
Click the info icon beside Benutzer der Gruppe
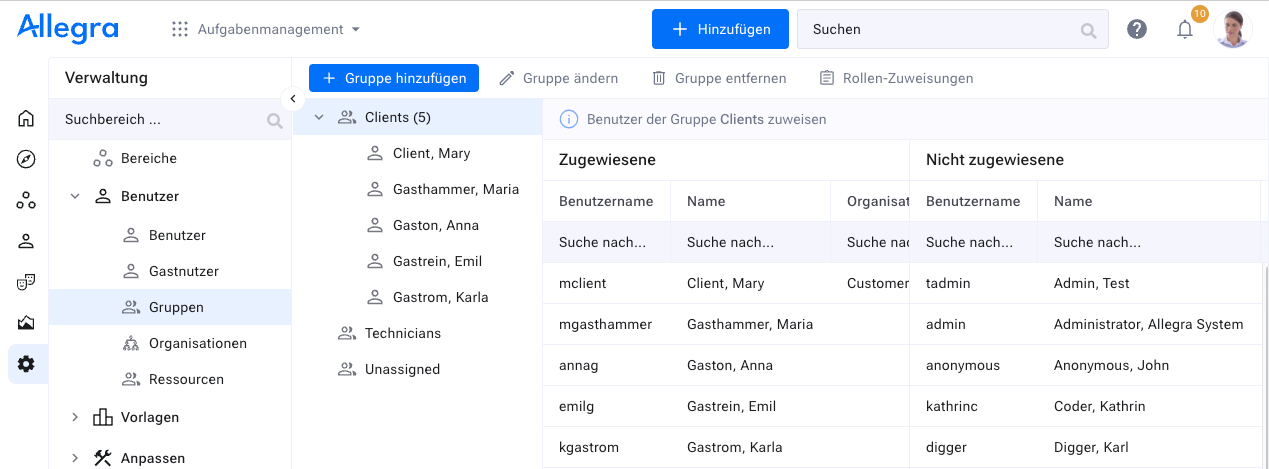569,119
